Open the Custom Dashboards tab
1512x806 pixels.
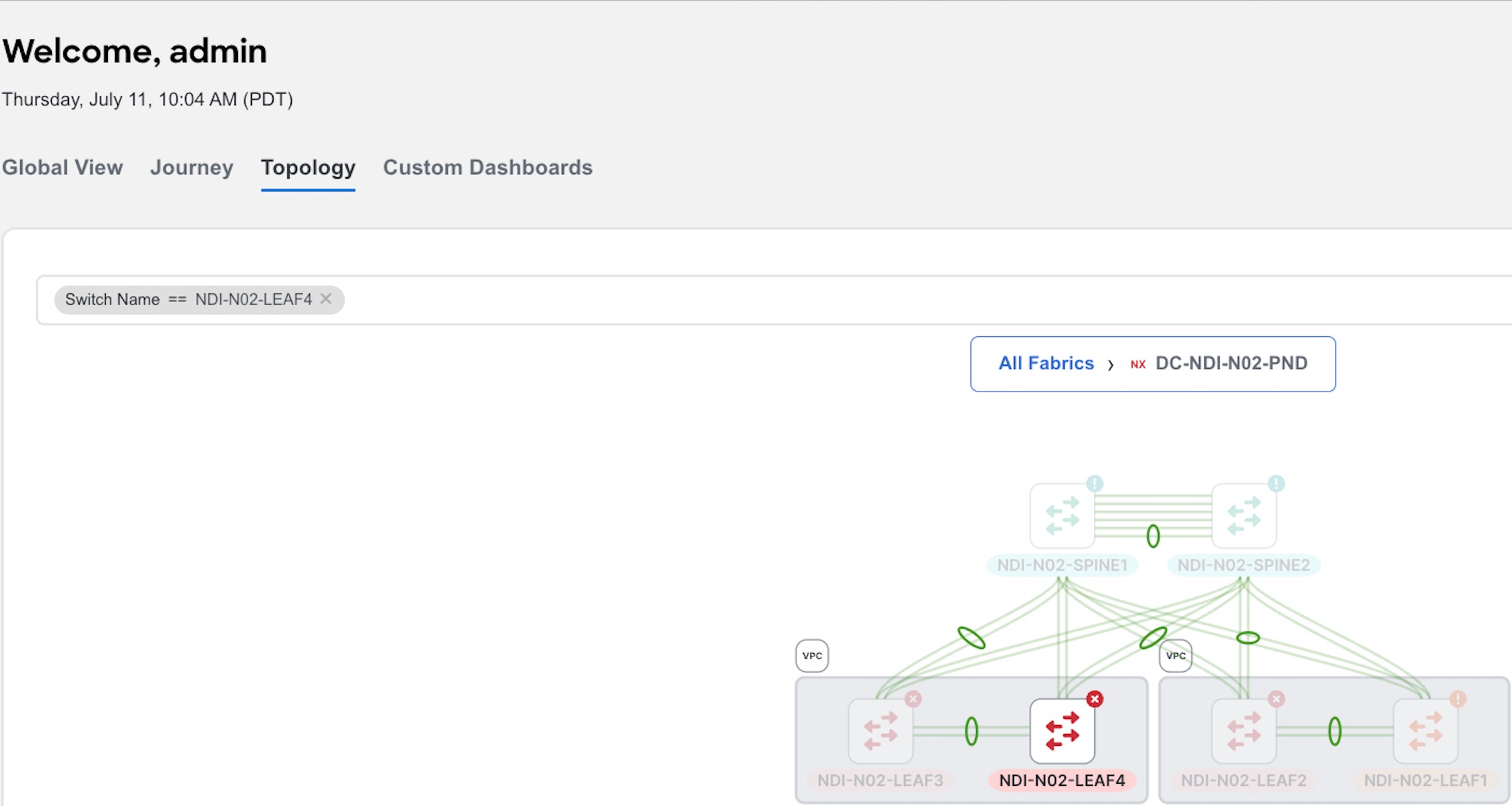pos(488,167)
